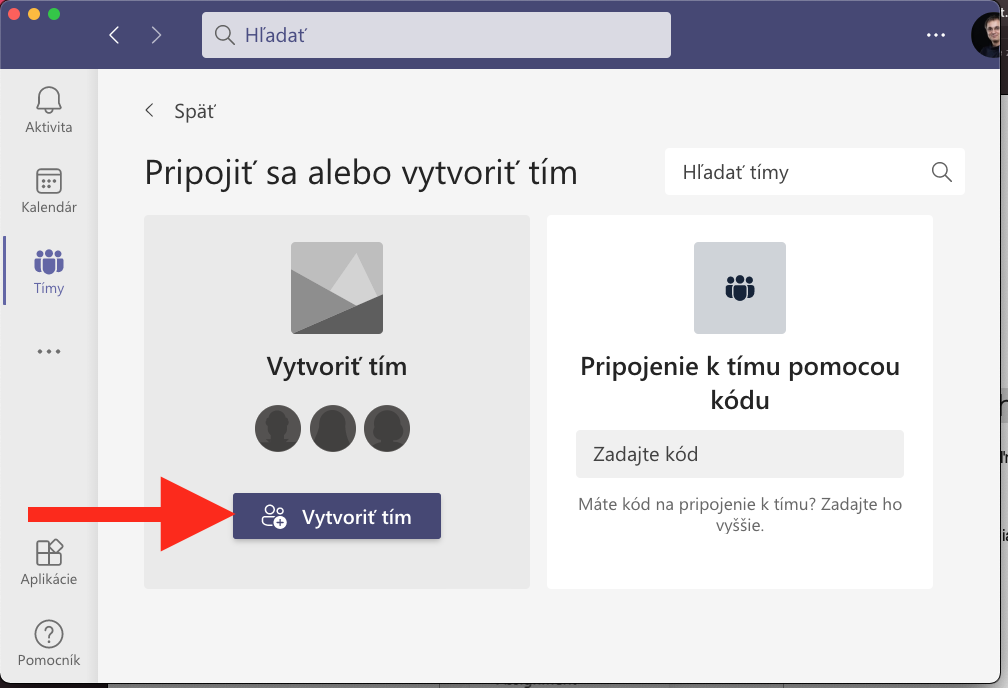The image size is (1008, 688).
Task: Click the first member avatar placeholder
Action: pos(279,429)
